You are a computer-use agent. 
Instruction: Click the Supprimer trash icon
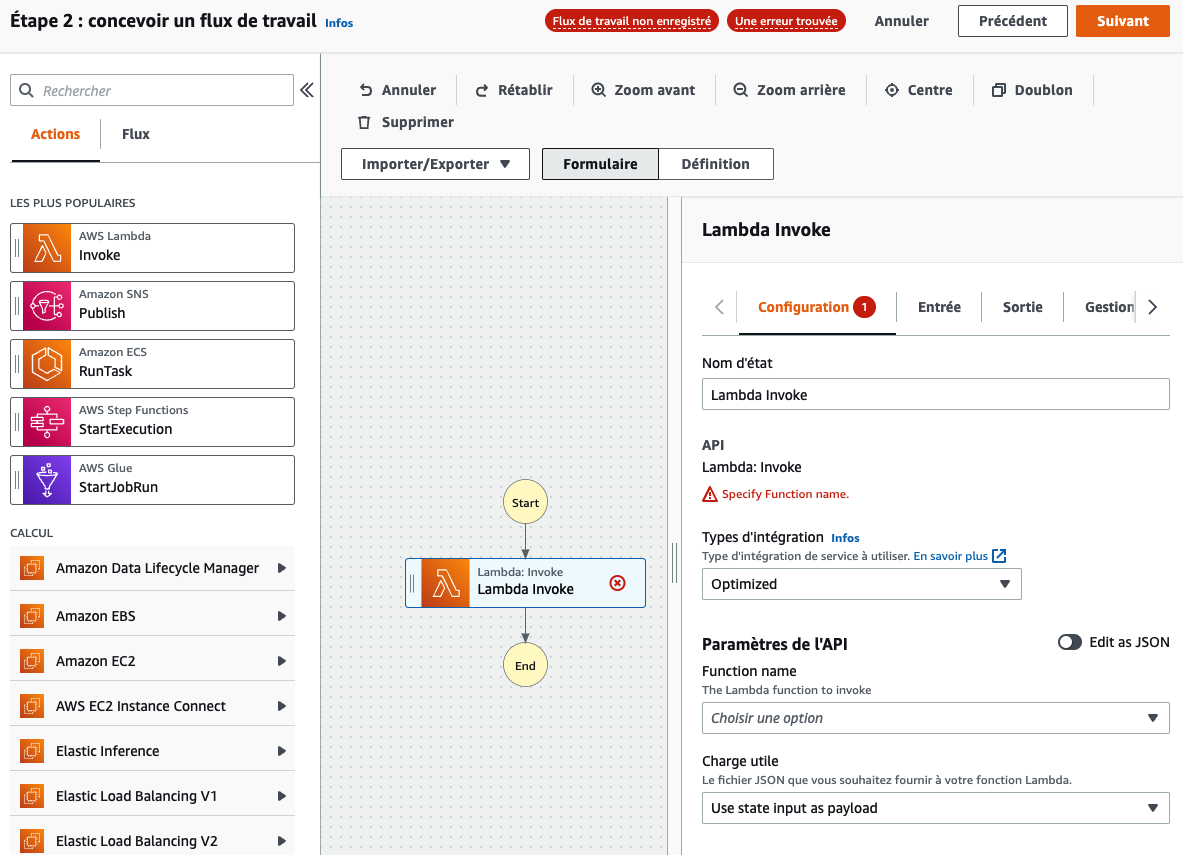(x=364, y=122)
